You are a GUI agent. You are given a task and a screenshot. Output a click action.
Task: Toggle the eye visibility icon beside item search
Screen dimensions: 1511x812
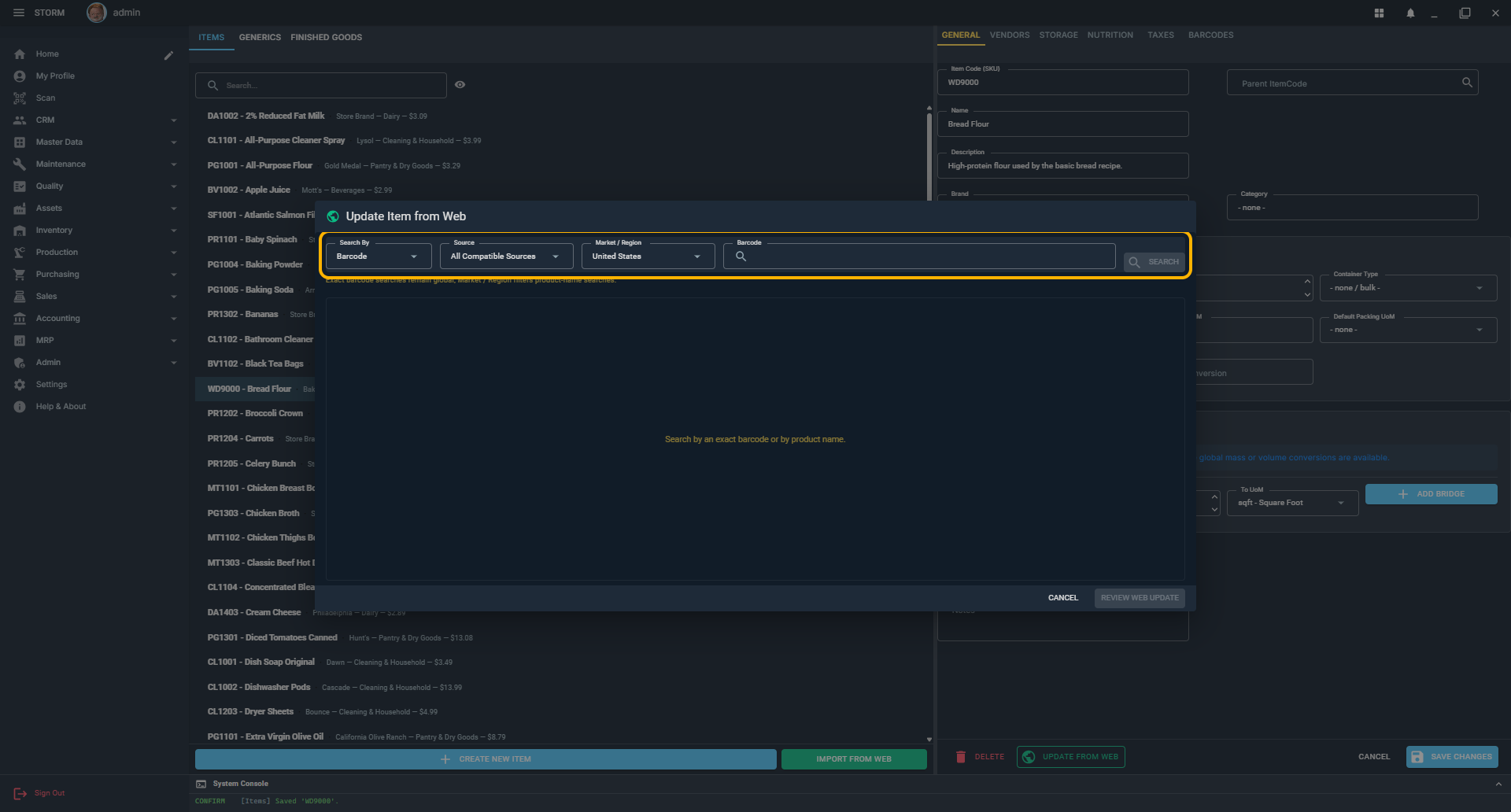(x=460, y=85)
